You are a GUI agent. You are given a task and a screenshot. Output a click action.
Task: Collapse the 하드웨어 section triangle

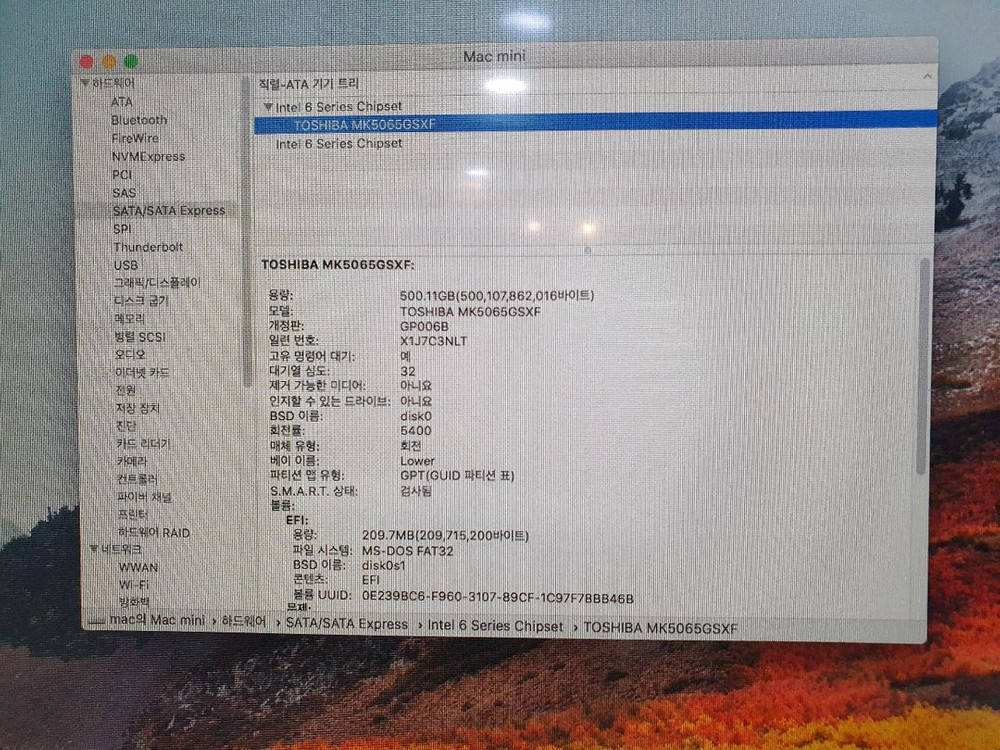(x=86, y=83)
